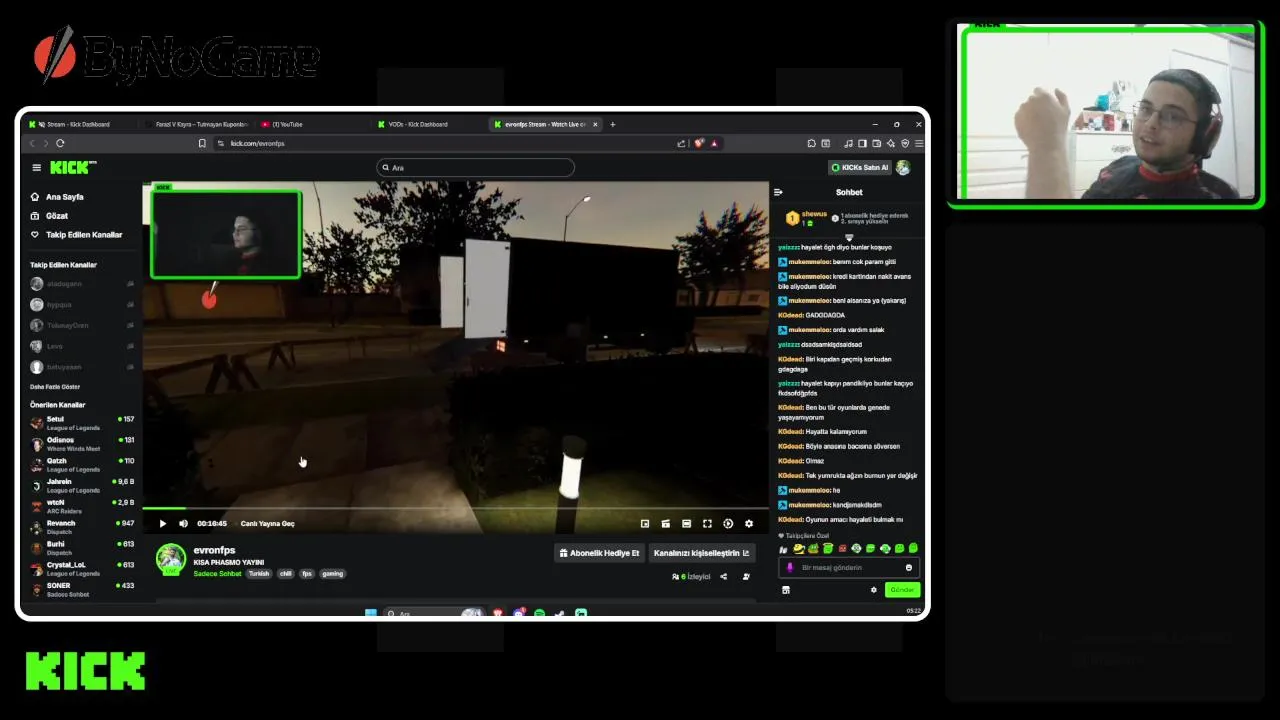Open a new browser tab

(613, 124)
